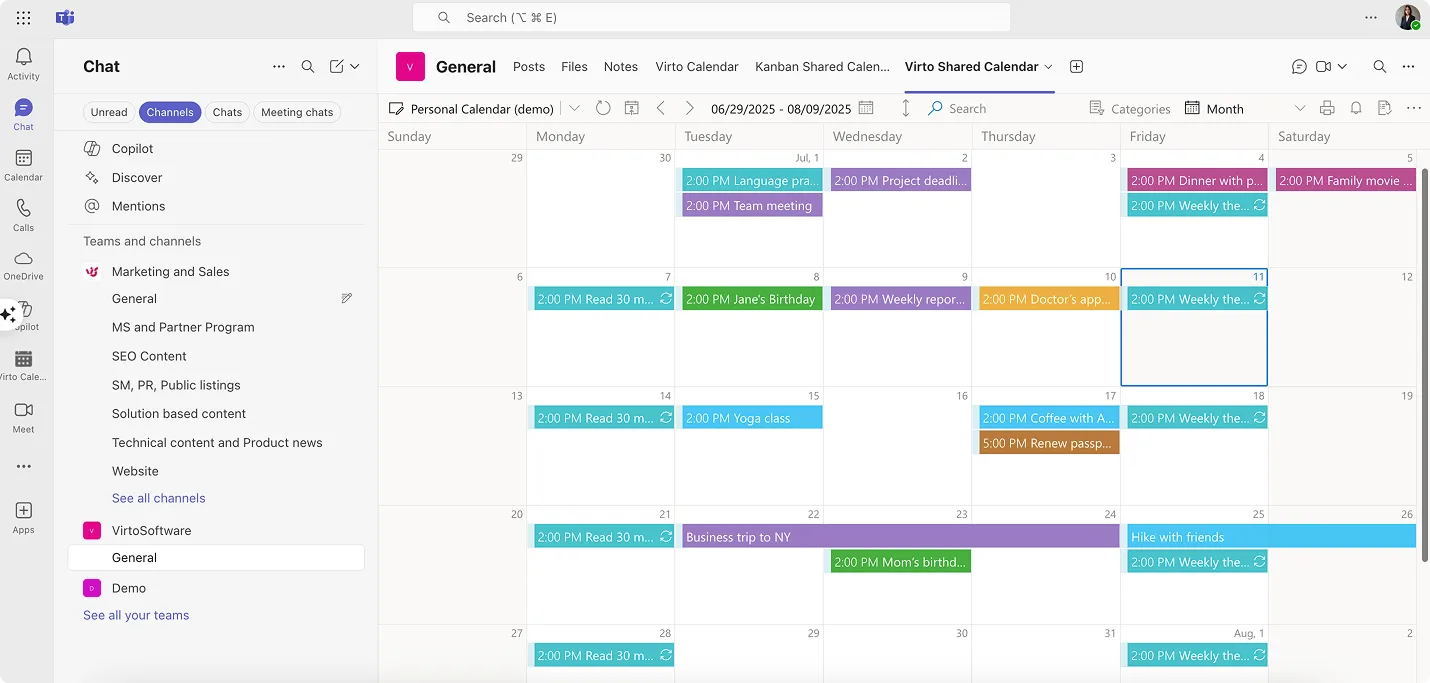Viewport: 1430px width, 683px height.
Task: Toggle the Unread filter
Action: tap(109, 112)
